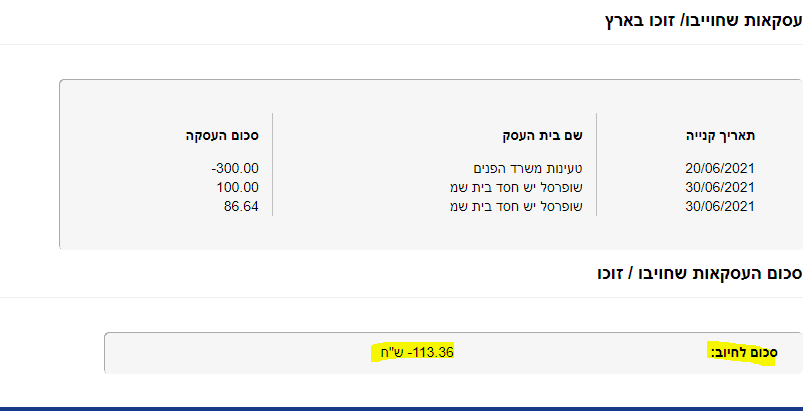Click the תאריך קנייה column header
The image size is (810, 414).
pyautogui.click(x=720, y=136)
